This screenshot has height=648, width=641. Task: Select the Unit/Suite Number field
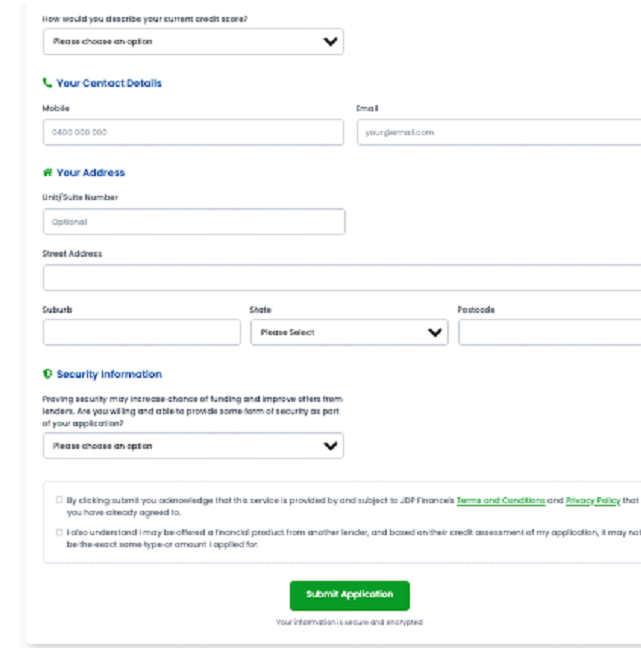193,221
